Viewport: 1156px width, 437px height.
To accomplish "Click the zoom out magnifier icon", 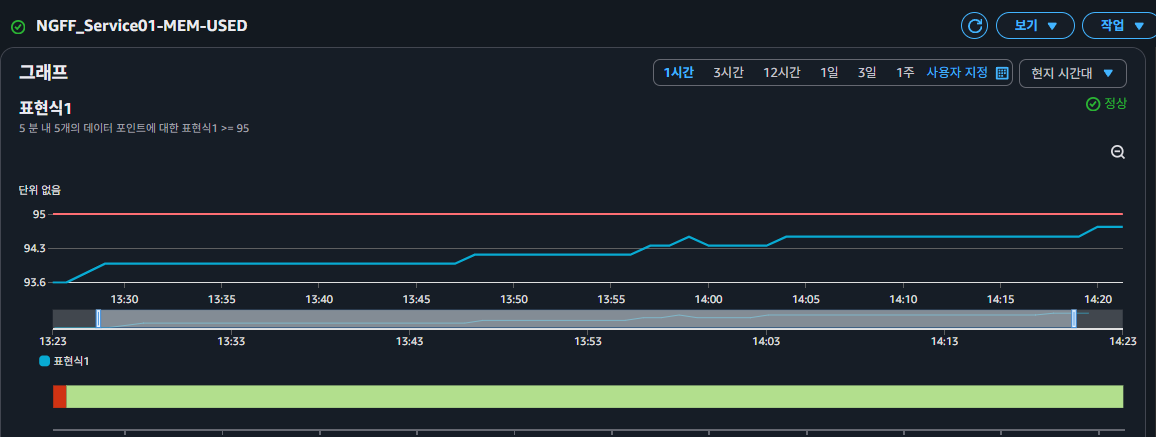I will [1118, 152].
